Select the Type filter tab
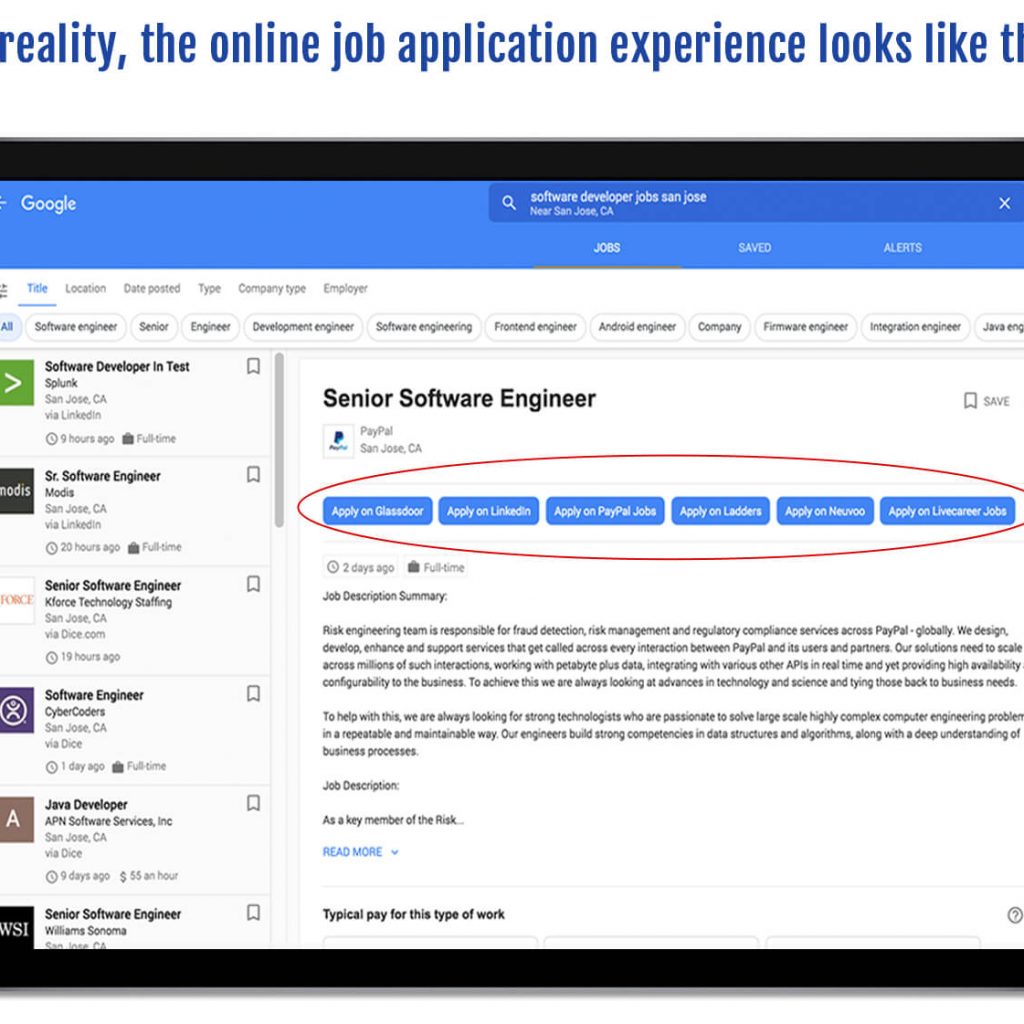The height and width of the screenshot is (1024, 1024). pyautogui.click(x=210, y=289)
